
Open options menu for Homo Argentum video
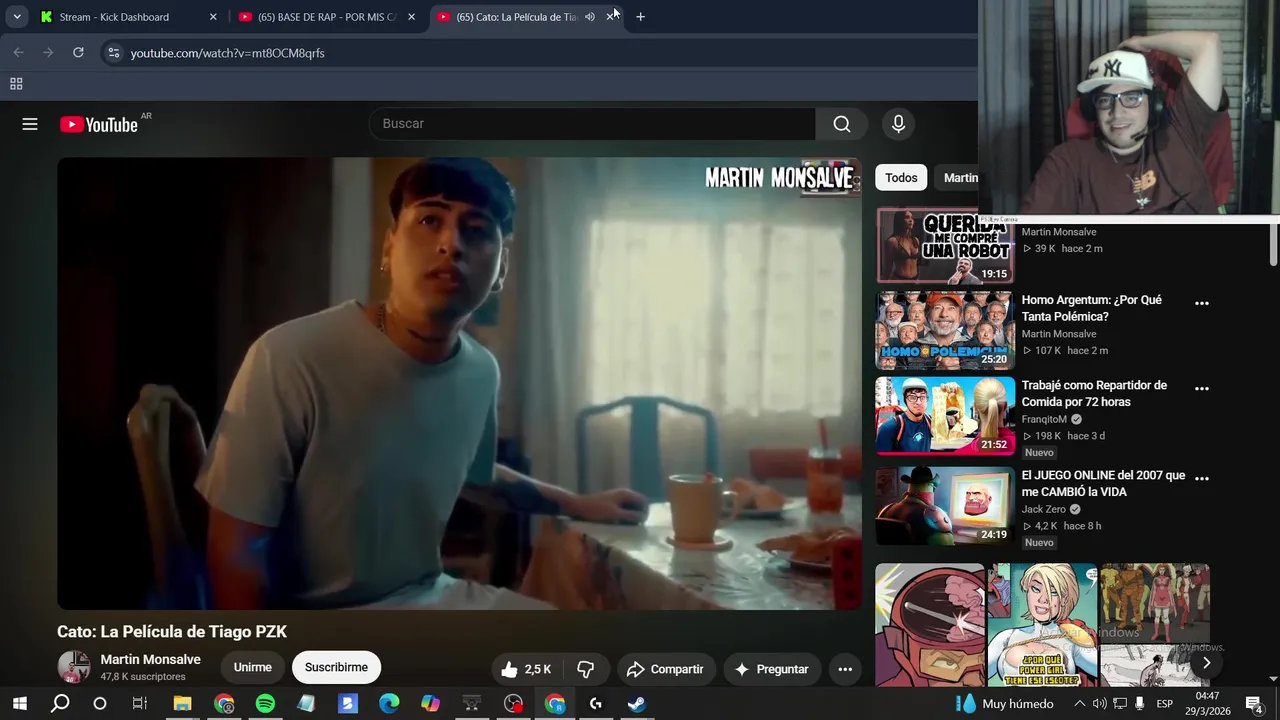(1202, 303)
